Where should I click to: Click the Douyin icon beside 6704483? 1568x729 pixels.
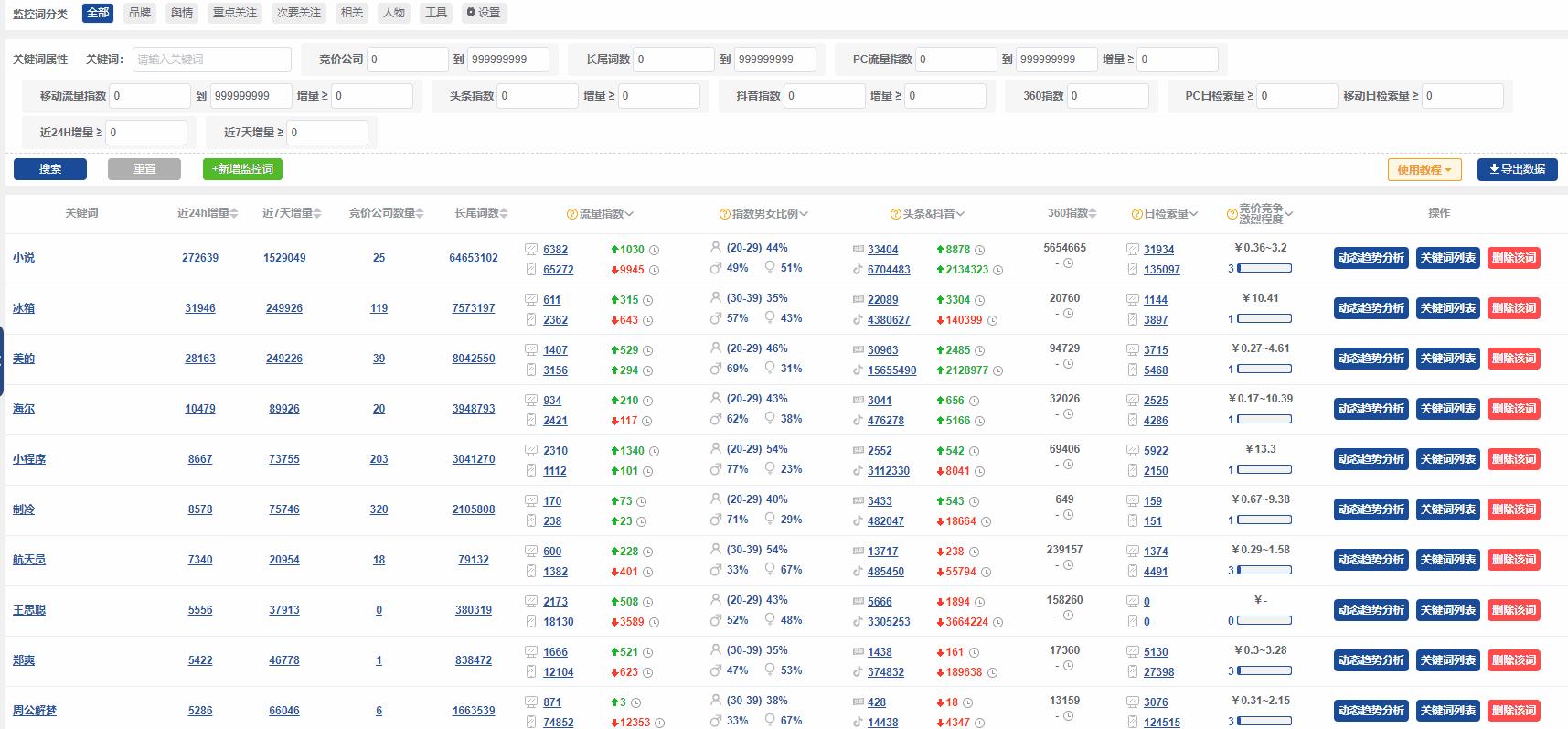pos(858,270)
